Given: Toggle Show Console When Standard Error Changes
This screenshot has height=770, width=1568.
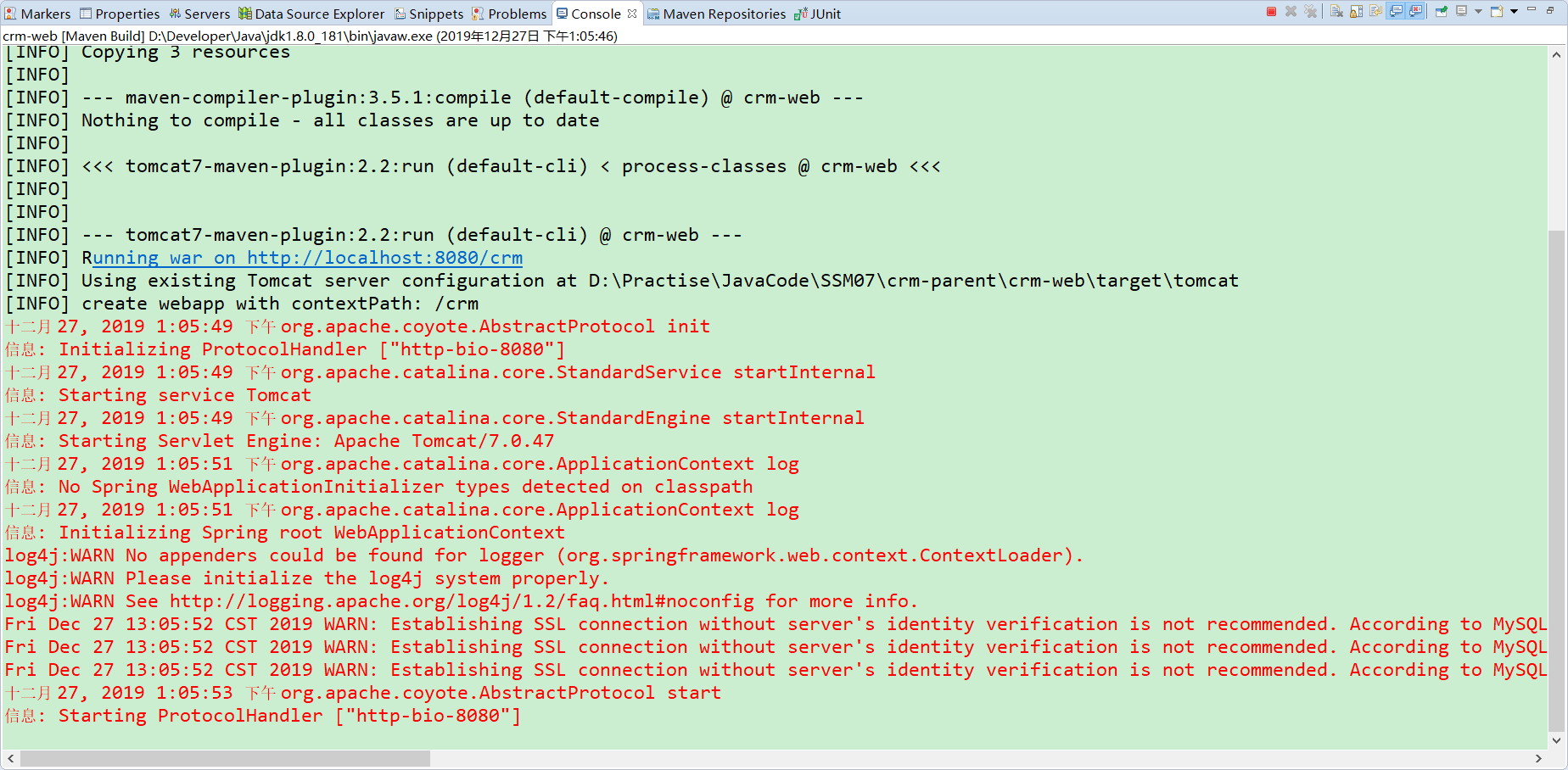Looking at the screenshot, I should coord(1414,11).
